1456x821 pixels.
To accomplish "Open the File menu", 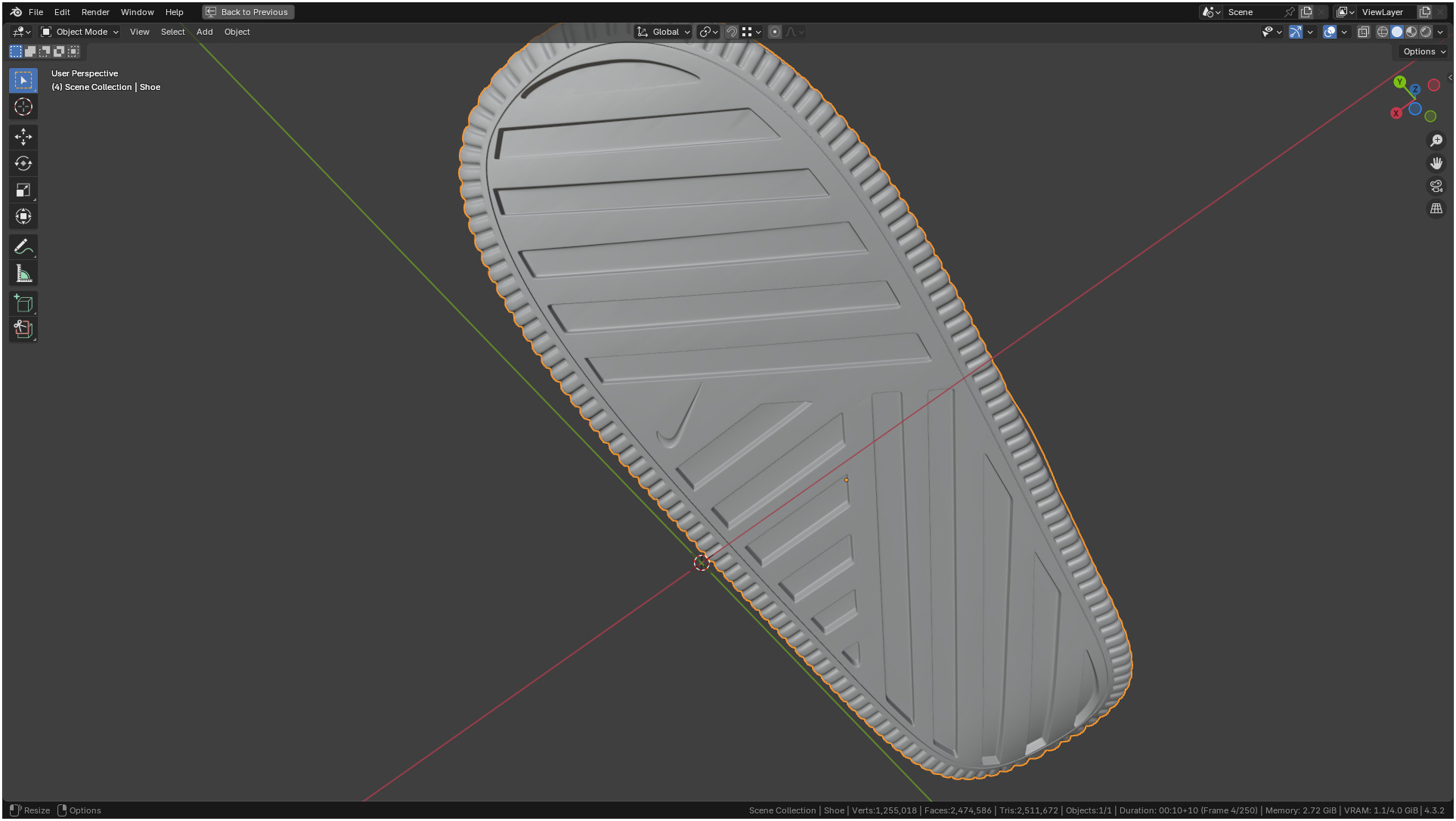I will point(36,12).
